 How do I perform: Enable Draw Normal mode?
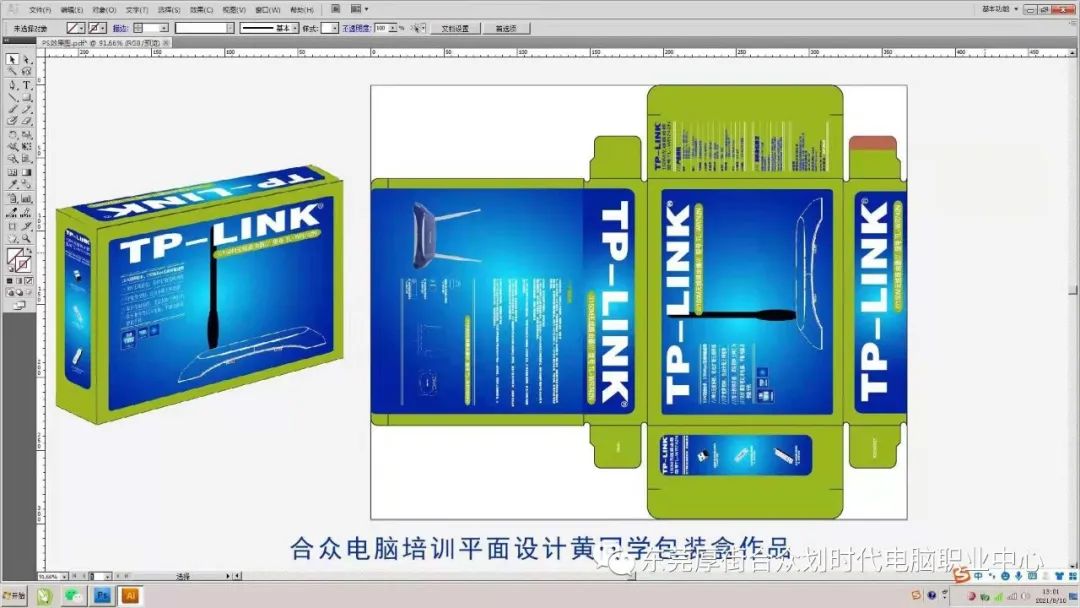pos(10,293)
